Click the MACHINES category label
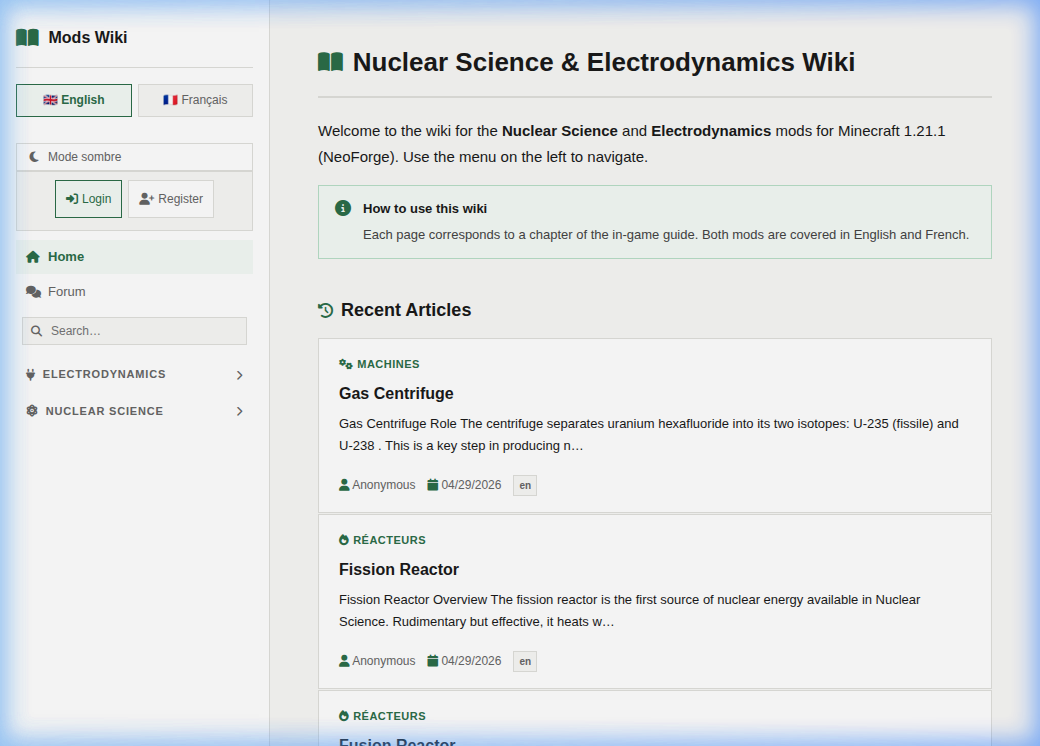 click(x=388, y=364)
